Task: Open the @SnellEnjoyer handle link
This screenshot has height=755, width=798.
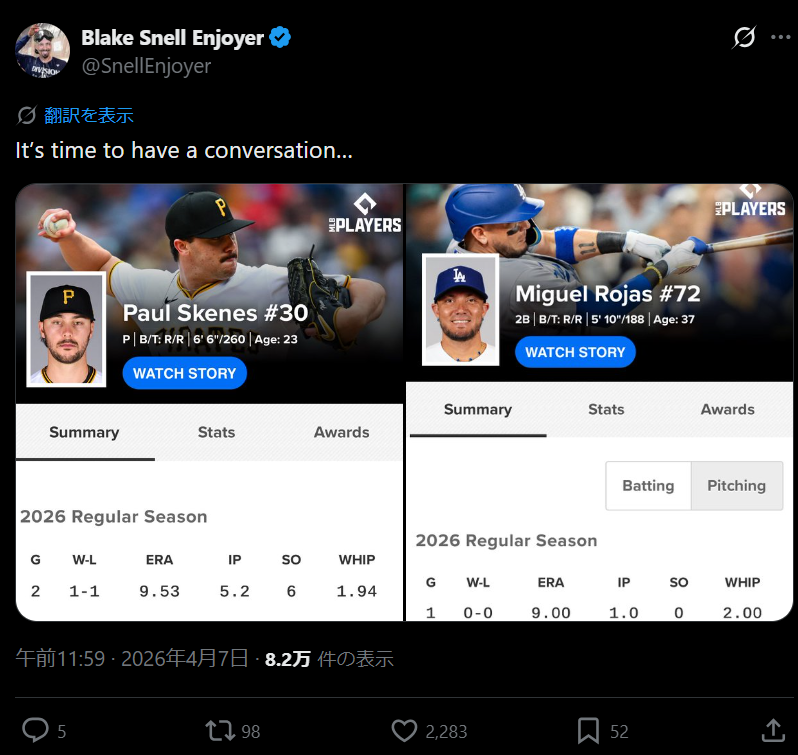Action: coord(146,66)
